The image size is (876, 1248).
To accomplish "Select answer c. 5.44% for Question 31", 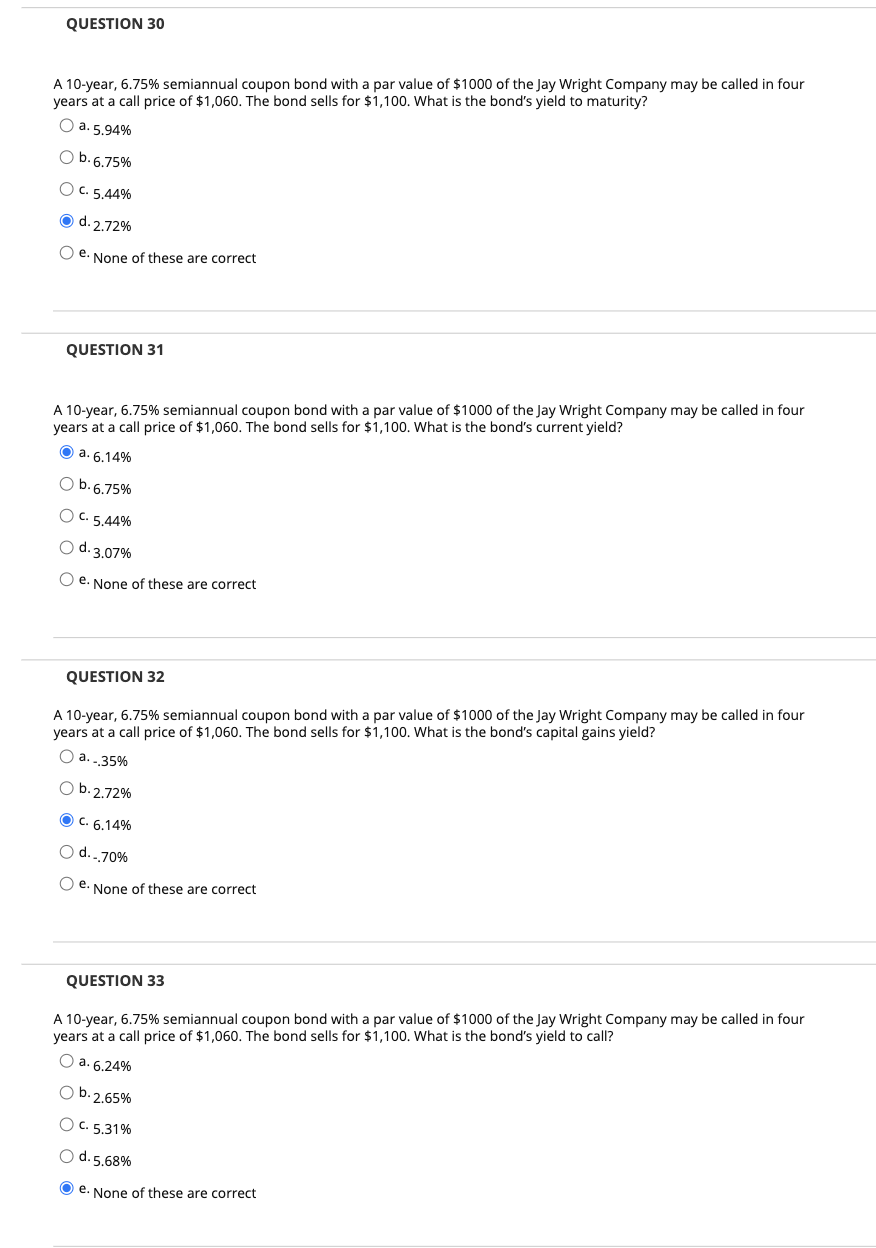I will tap(66, 515).
